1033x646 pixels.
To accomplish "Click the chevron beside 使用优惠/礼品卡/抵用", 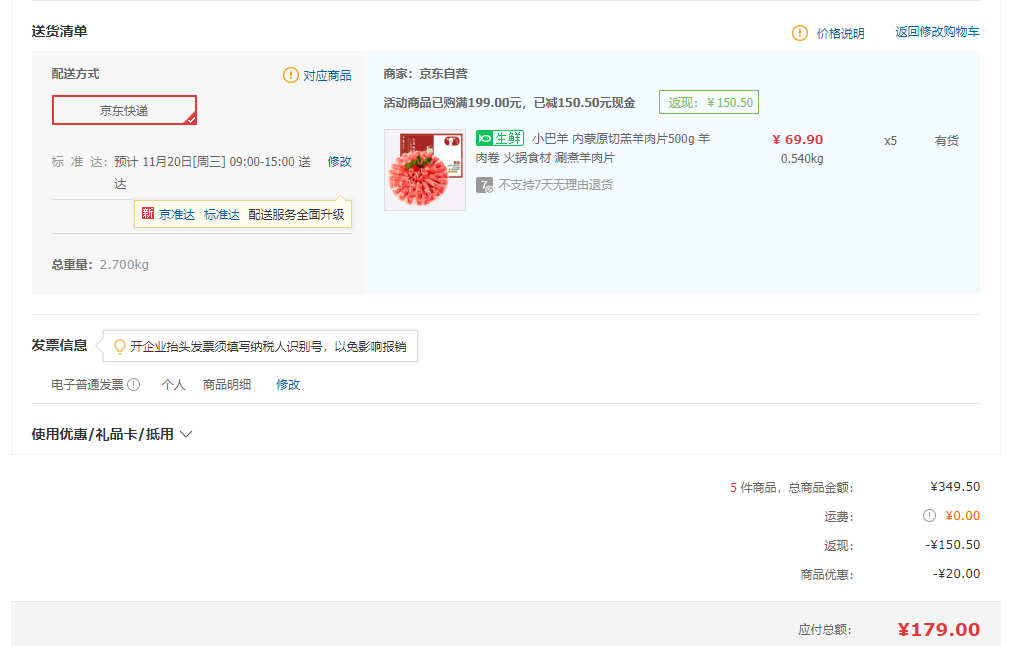I will 186,435.
